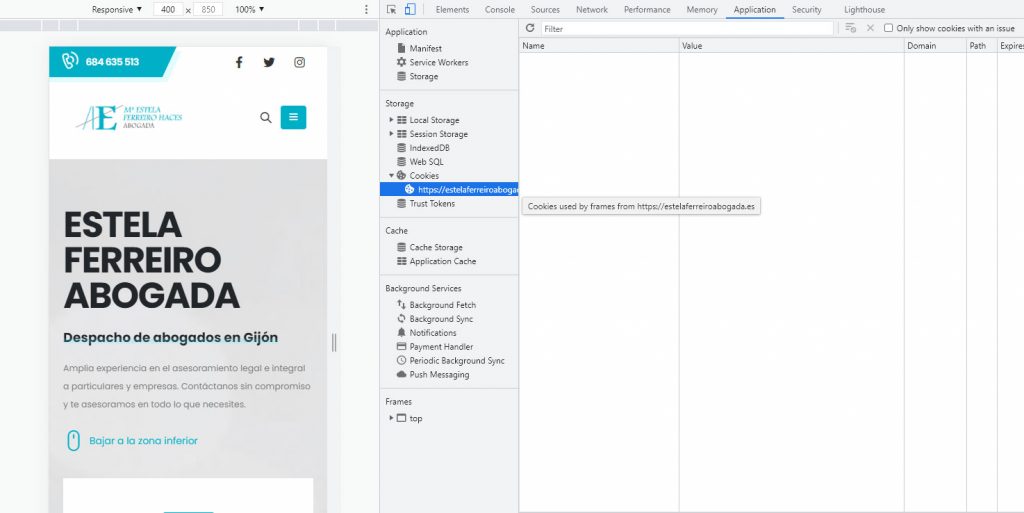
Task: Expand the Session Storage tree
Action: pos(391,134)
